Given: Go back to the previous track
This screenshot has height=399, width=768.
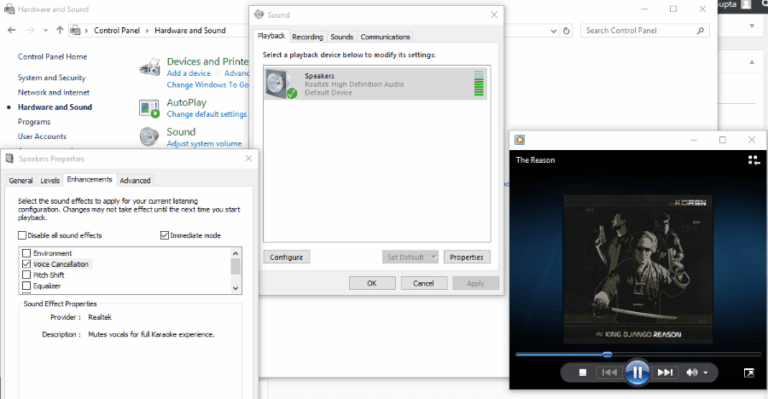Looking at the screenshot, I should 609,373.
